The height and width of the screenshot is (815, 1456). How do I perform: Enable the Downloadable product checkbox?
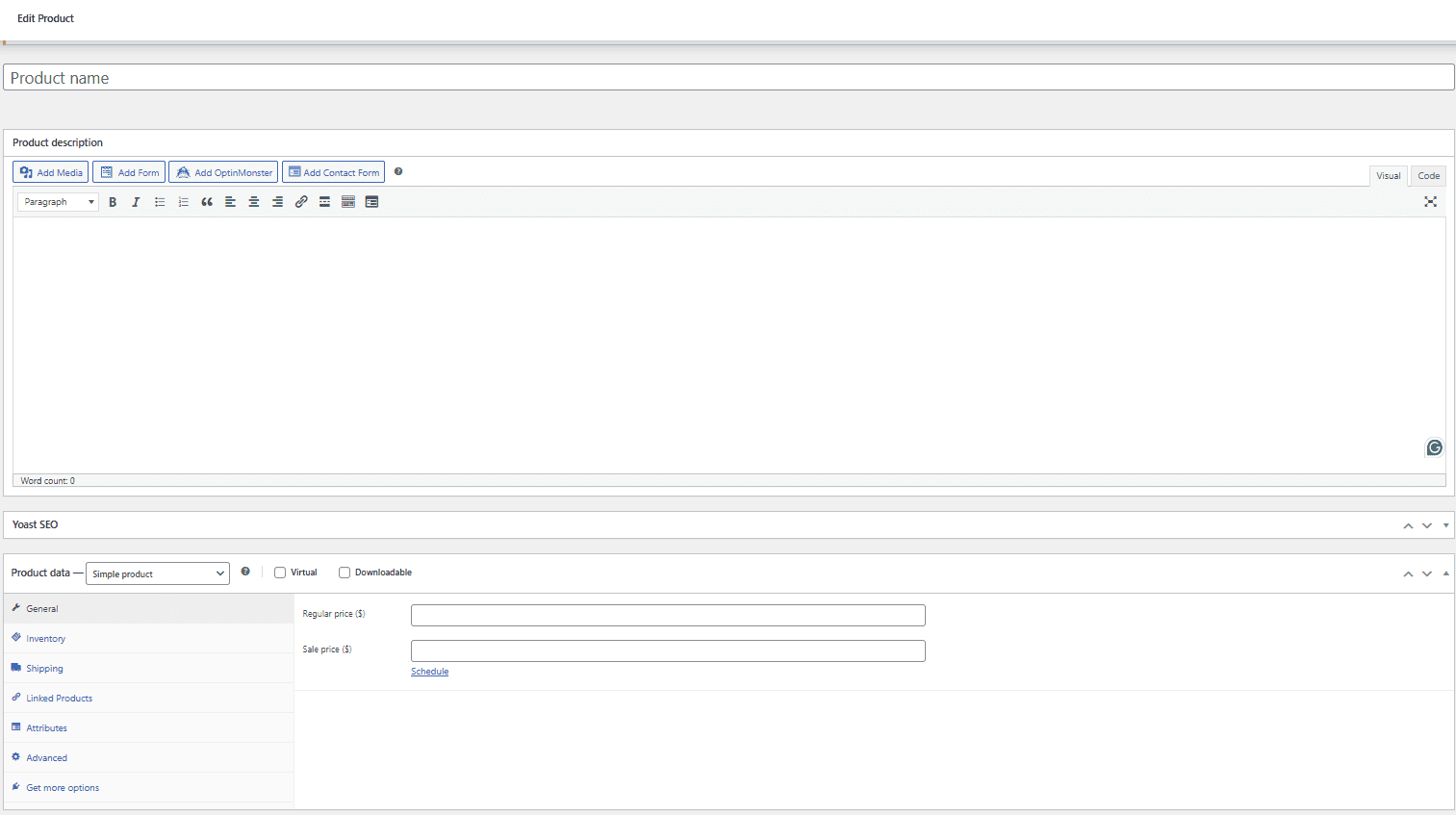(344, 572)
